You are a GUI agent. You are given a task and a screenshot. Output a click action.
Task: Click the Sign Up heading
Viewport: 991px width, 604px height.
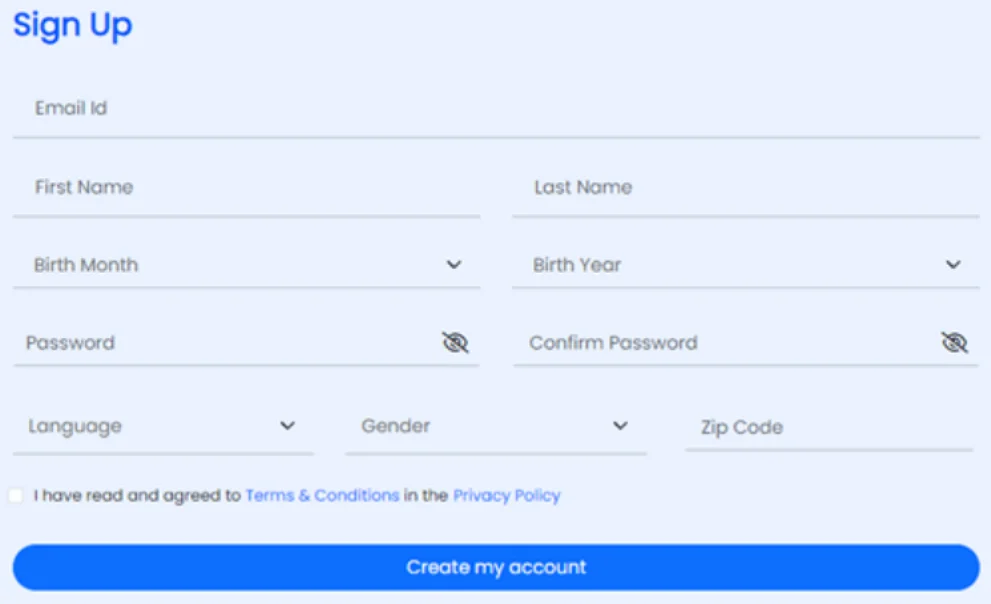point(72,25)
